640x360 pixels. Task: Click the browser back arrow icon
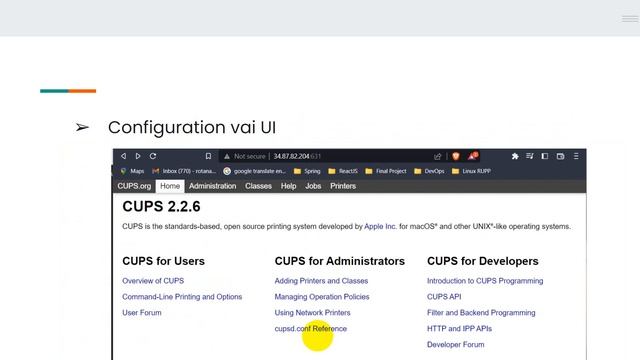click(x=123, y=156)
